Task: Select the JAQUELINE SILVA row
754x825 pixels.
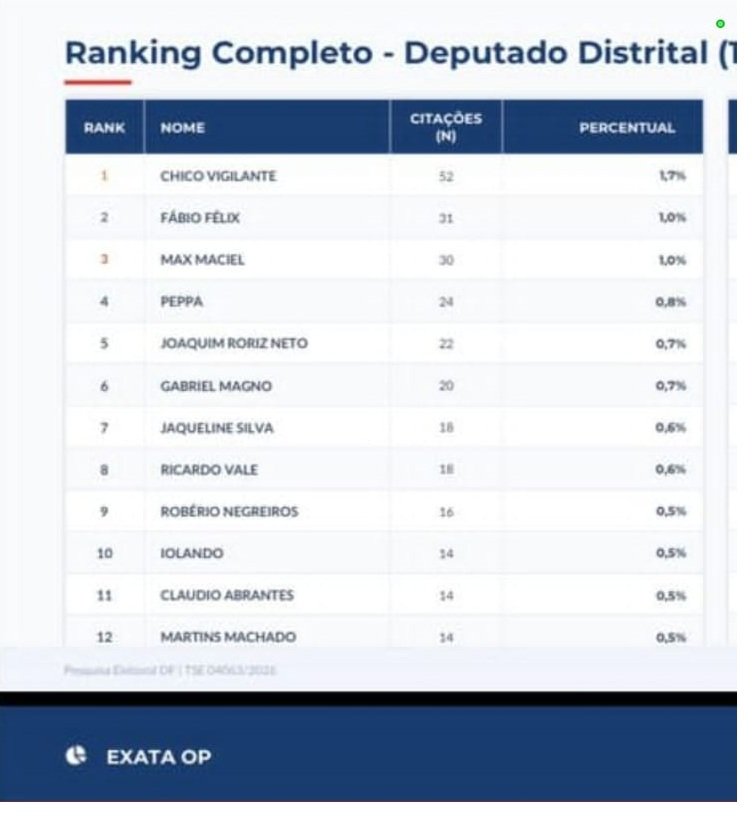Action: pos(217,428)
